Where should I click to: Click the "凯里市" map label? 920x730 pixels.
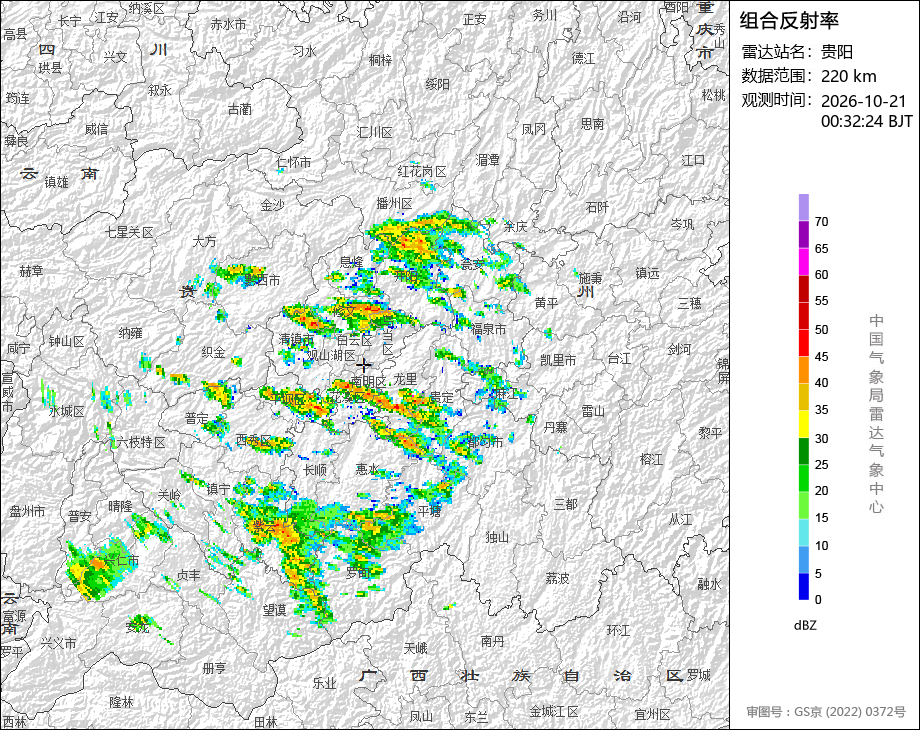pyautogui.click(x=558, y=360)
